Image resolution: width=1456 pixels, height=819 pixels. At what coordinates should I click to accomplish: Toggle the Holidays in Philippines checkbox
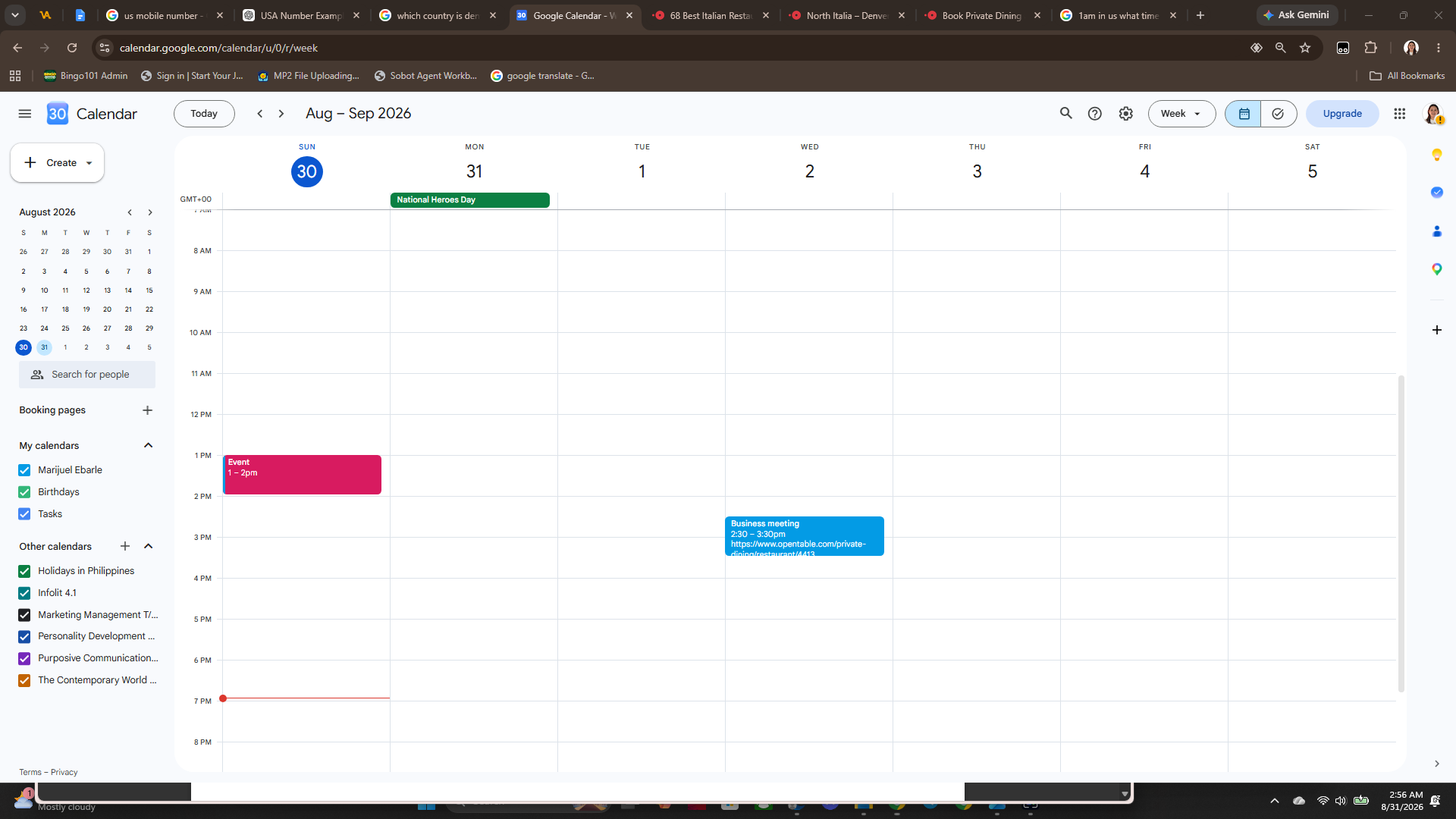pyautogui.click(x=24, y=571)
